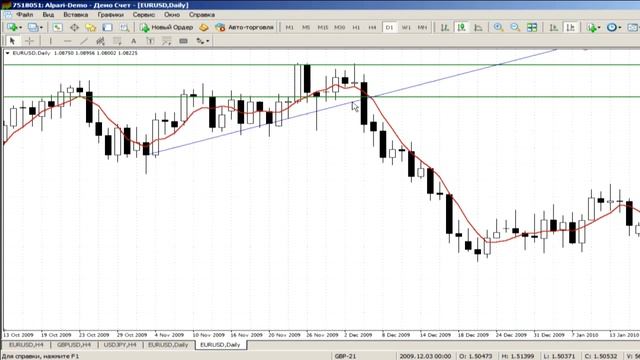The height and width of the screenshot is (360, 640).
Task: Pick the Vertical Line drawing tool
Action: (51, 41)
